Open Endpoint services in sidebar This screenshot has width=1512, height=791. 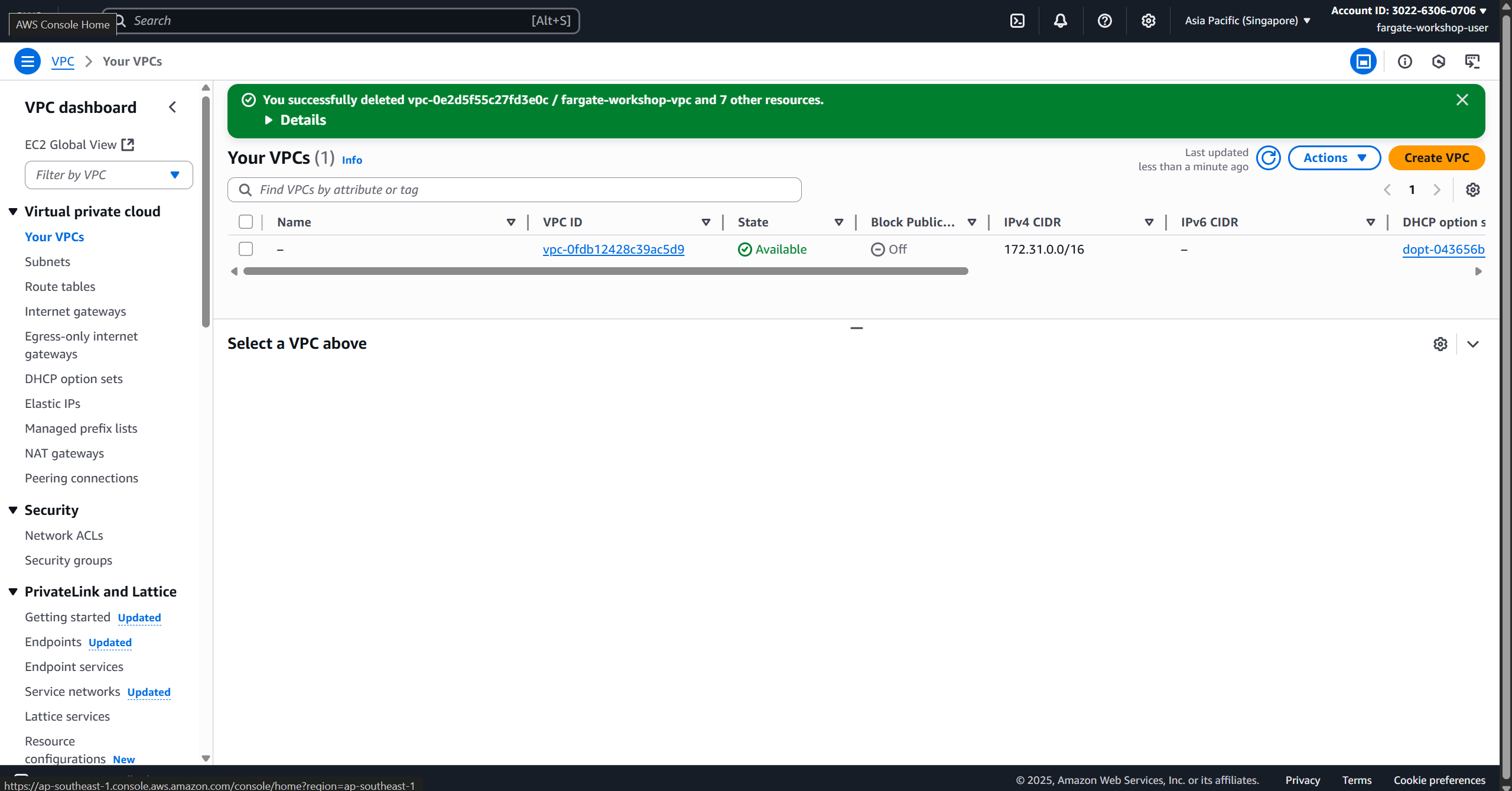coord(74,667)
